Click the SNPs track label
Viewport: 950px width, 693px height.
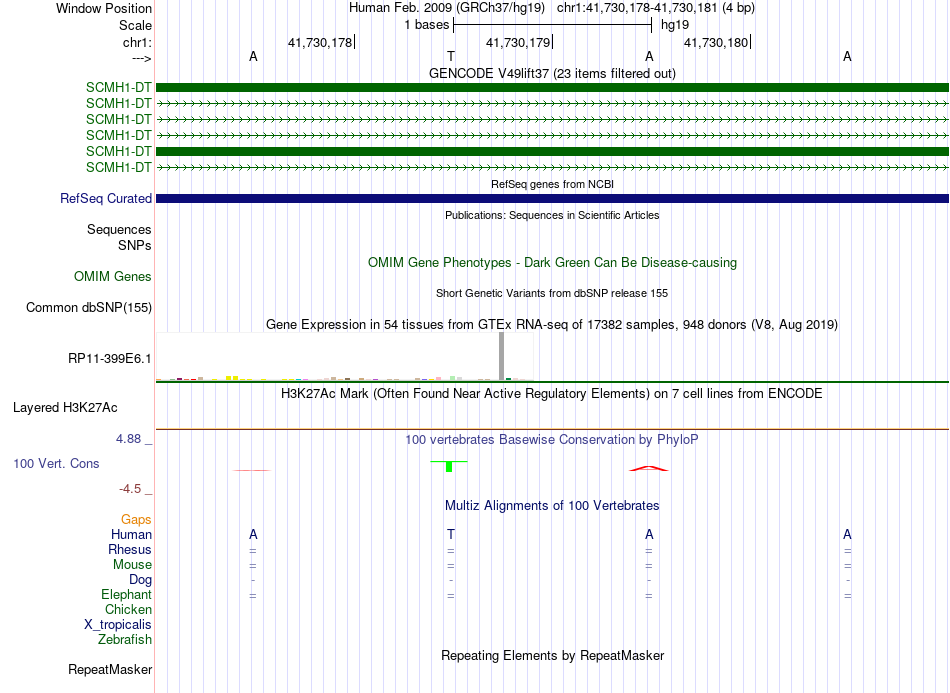point(135,245)
